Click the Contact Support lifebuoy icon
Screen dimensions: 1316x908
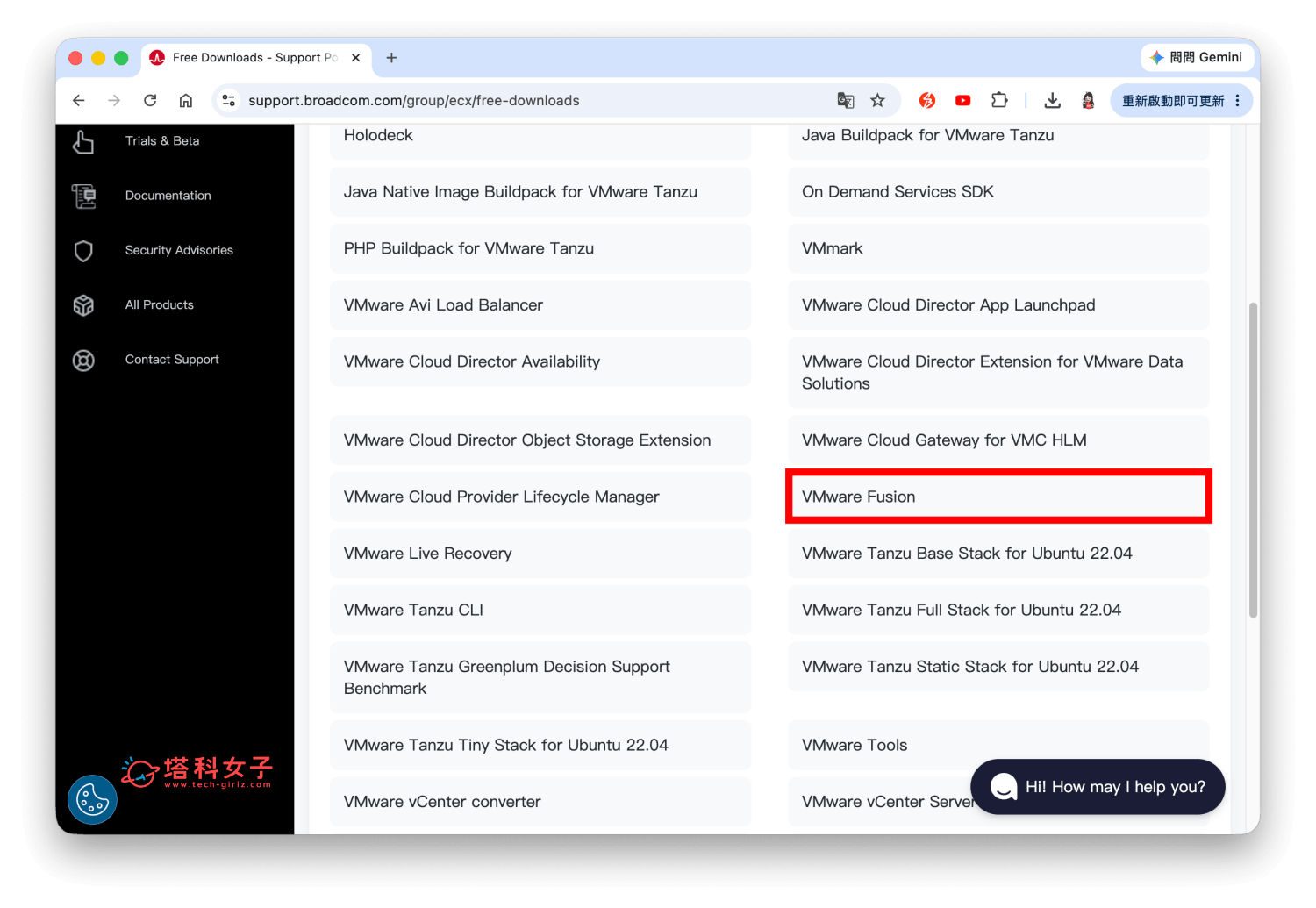pos(83,361)
